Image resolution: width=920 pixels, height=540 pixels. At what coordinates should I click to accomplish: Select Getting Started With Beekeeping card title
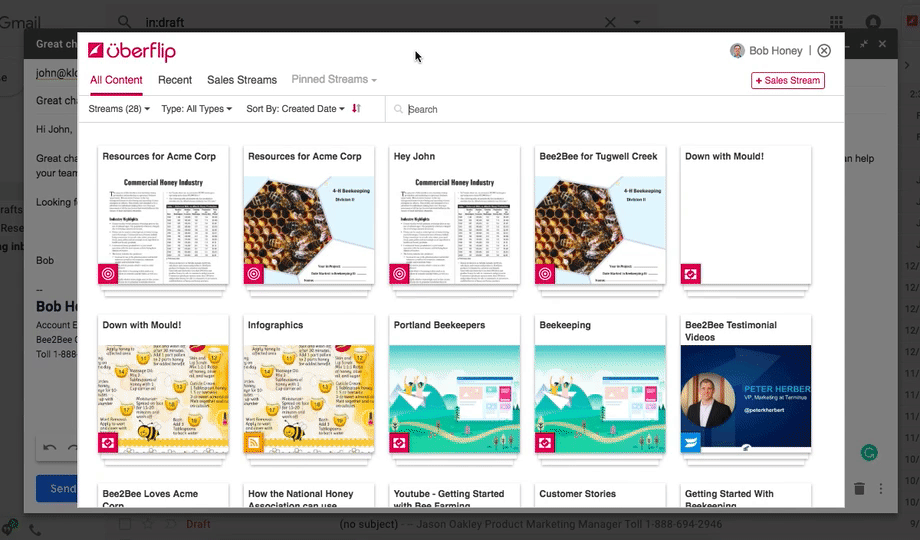[x=729, y=500]
